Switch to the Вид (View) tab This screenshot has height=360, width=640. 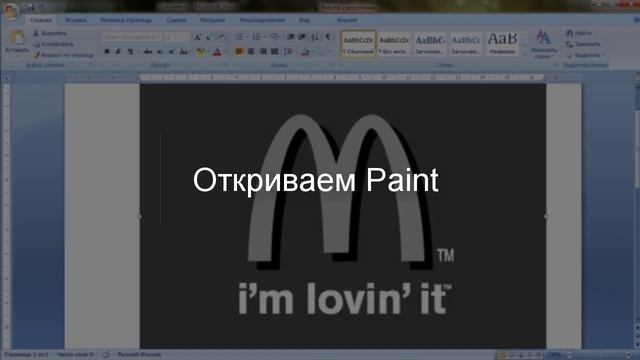(x=304, y=20)
